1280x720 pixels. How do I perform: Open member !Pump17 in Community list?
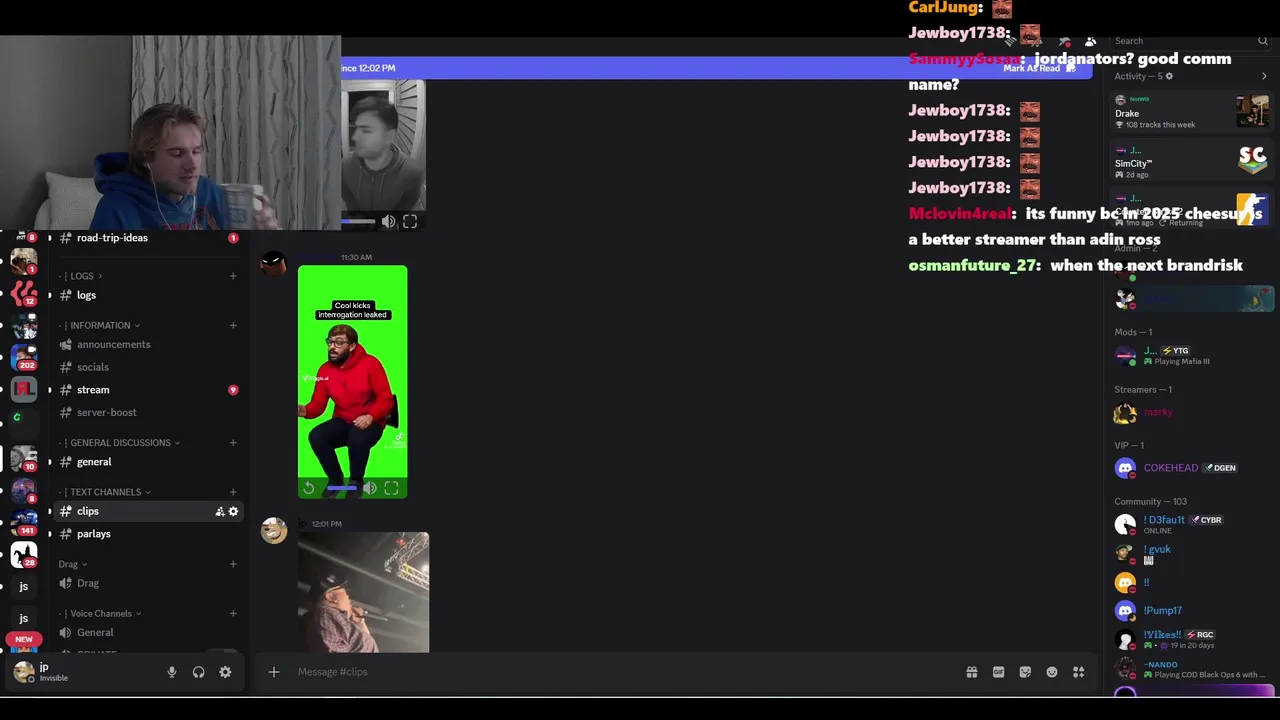[1191, 610]
